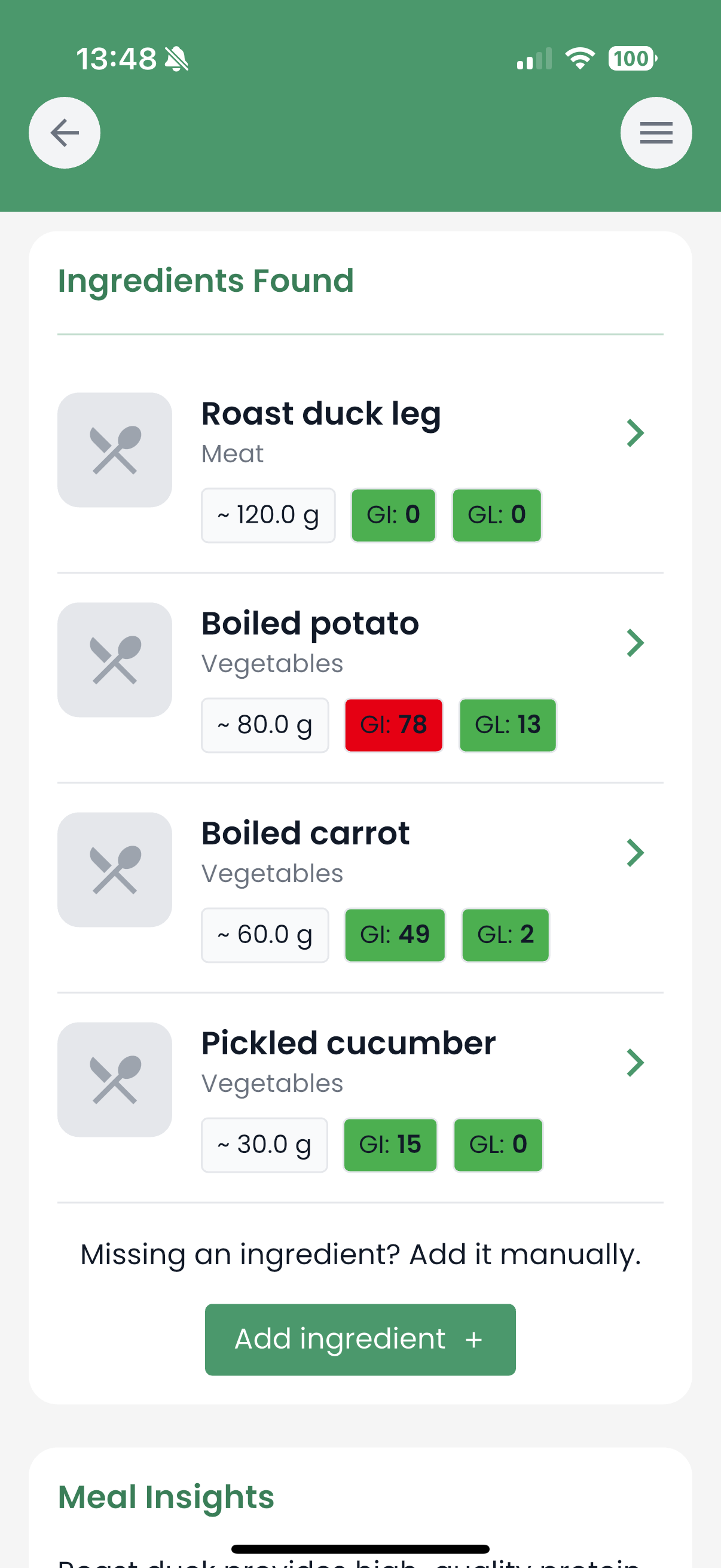Click the red GI: 78 badge
The width and height of the screenshot is (721, 1568).
[393, 725]
